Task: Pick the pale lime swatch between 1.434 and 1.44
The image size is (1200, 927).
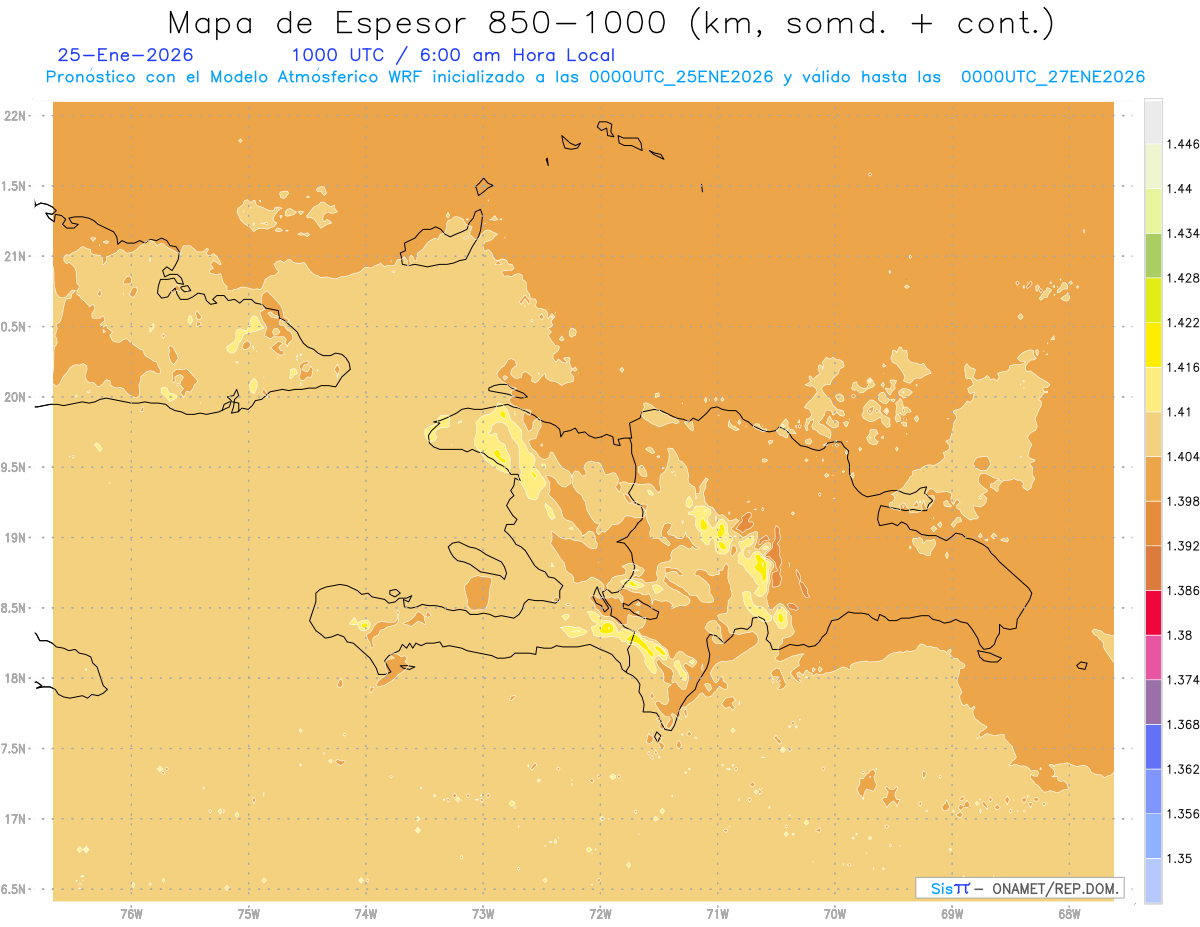Action: point(1153,210)
